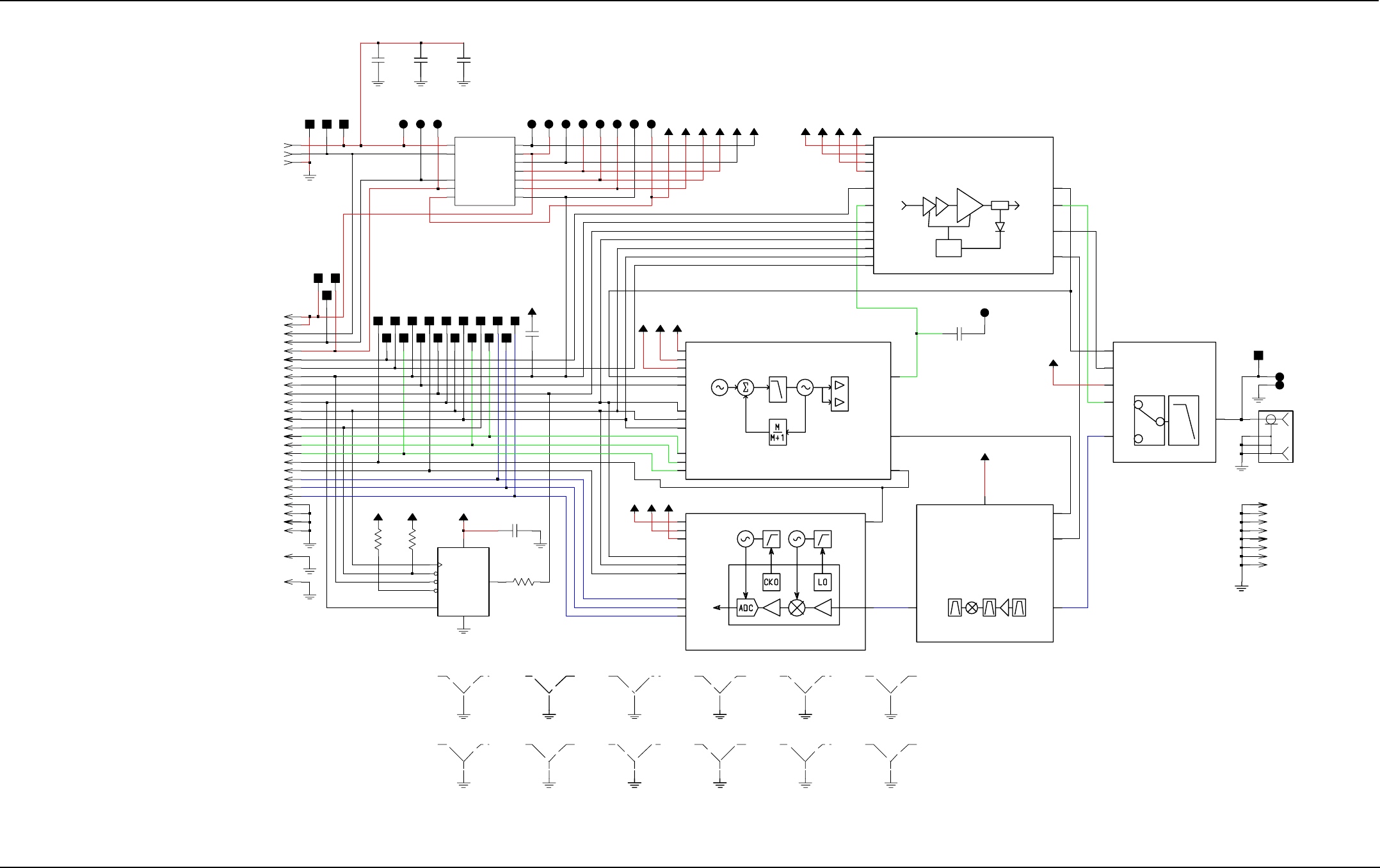
Task: Select the high-pass filter symbol above LO
Action: [822, 539]
